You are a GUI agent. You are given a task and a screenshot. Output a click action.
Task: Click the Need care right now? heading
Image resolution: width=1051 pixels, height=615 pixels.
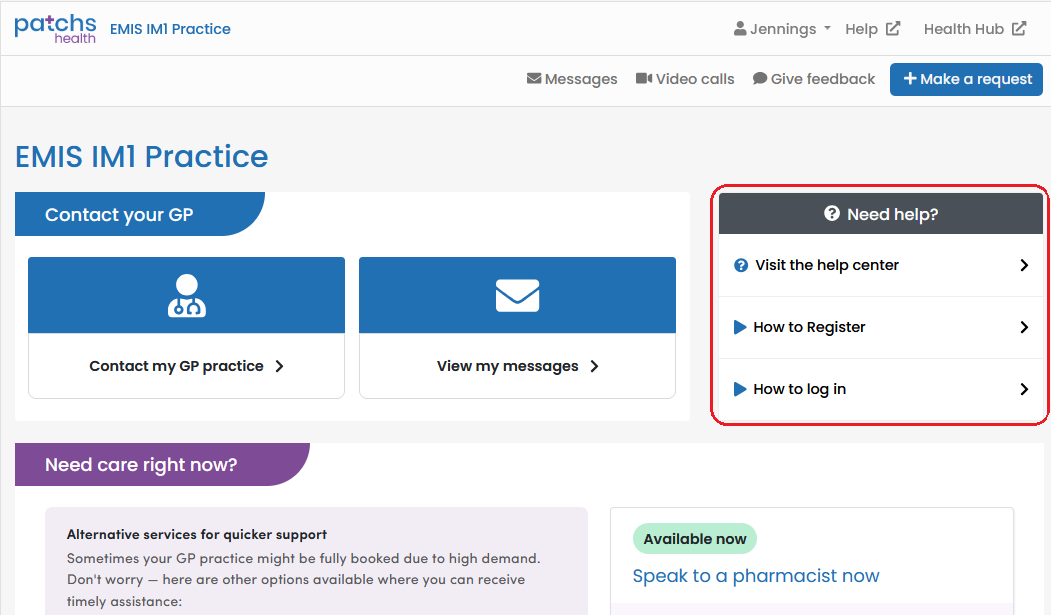141,464
